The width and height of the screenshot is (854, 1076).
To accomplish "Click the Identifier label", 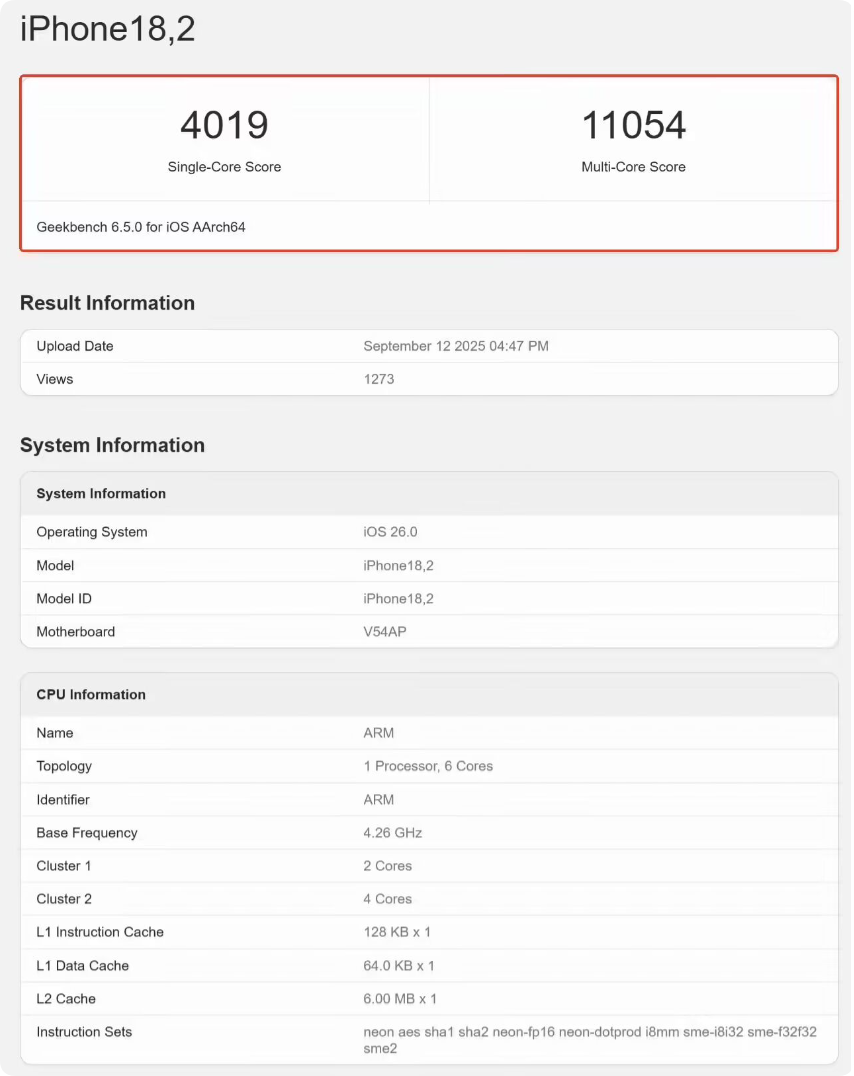I will pyautogui.click(x=63, y=799).
